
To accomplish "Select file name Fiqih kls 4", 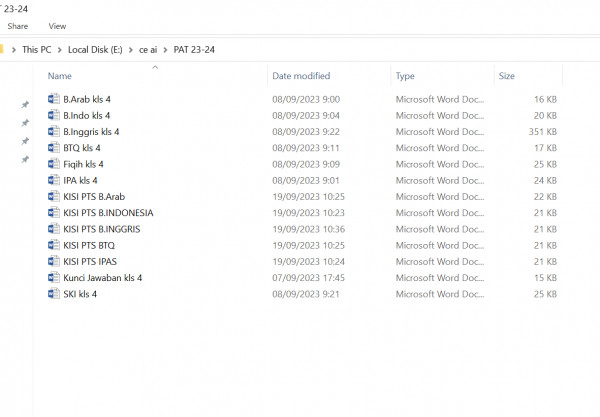I will coord(83,165).
